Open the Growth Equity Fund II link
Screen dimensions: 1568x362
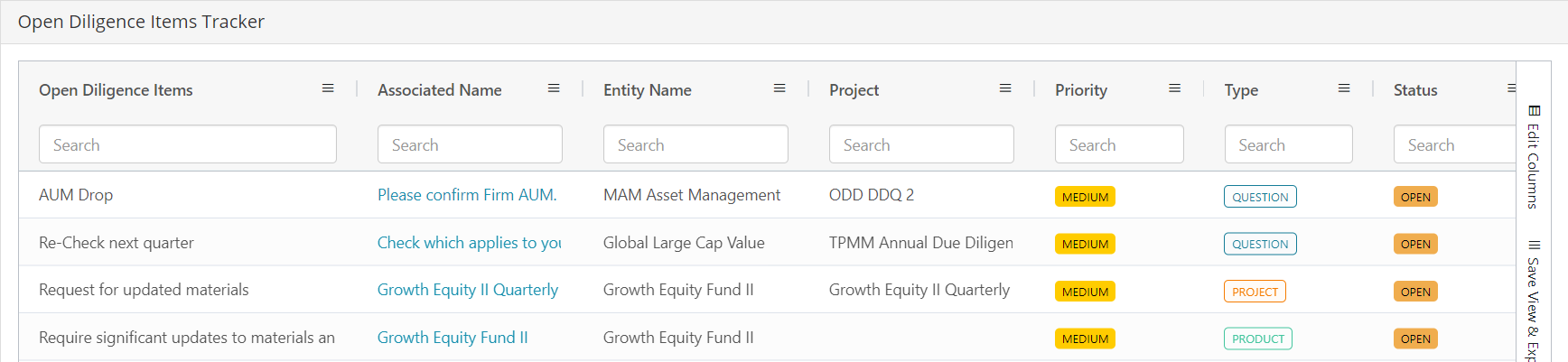tap(453, 338)
